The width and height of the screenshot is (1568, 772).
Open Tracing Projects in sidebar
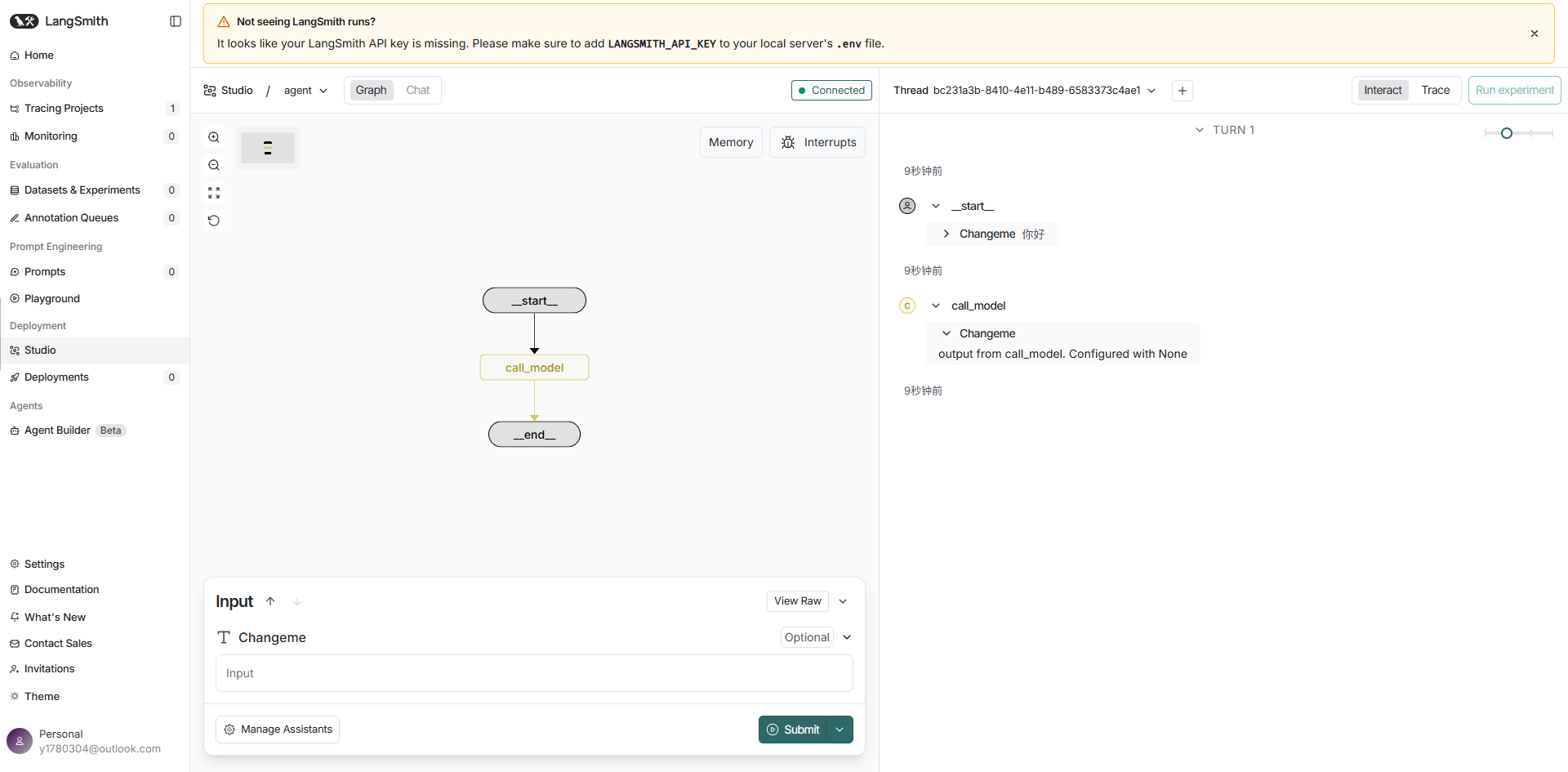click(64, 109)
